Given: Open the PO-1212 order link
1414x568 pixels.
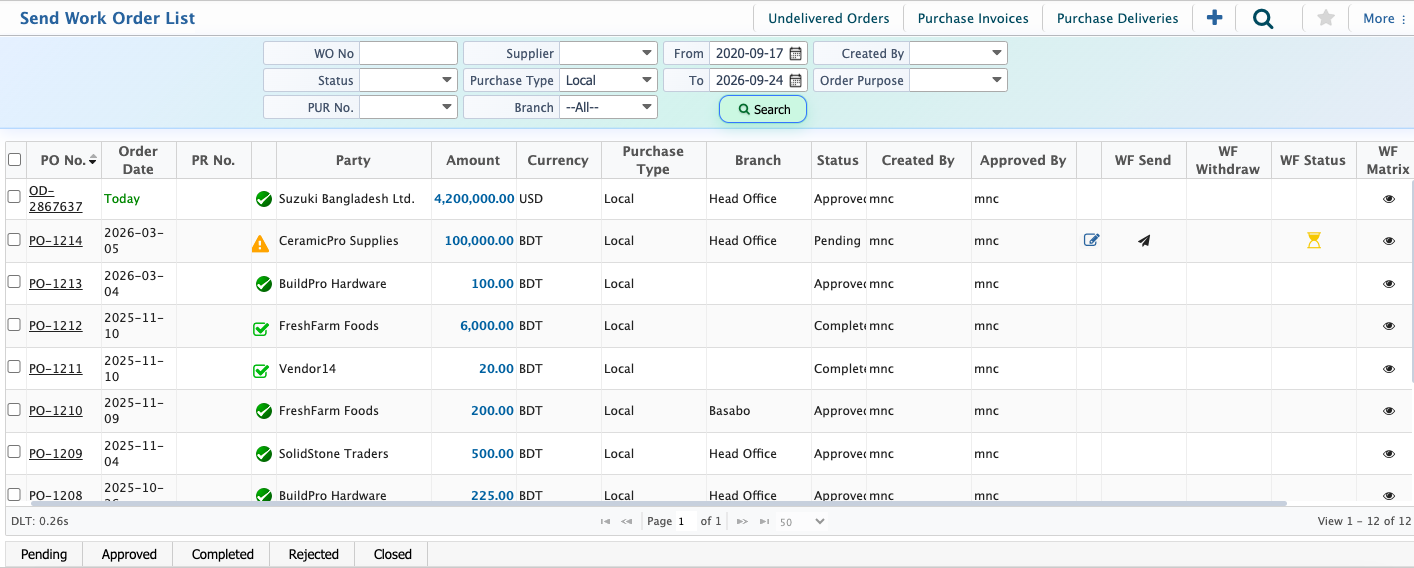Looking at the screenshot, I should 56,325.
